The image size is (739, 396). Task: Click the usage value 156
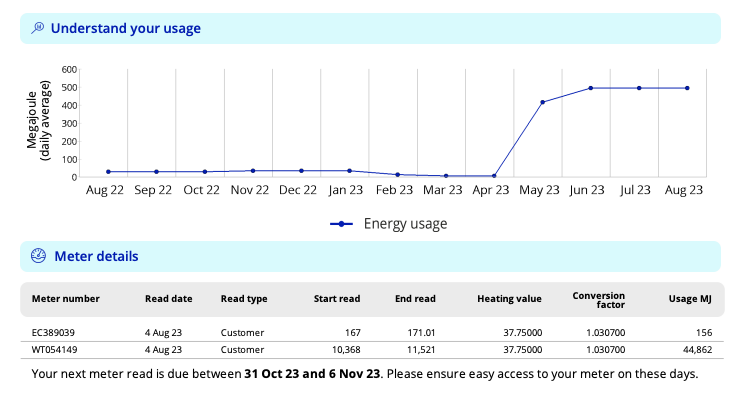[704, 333]
